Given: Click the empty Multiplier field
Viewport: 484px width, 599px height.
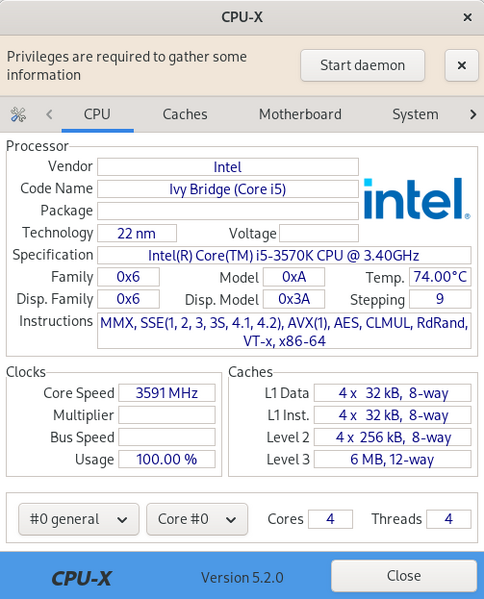Looking at the screenshot, I should 167,415.
